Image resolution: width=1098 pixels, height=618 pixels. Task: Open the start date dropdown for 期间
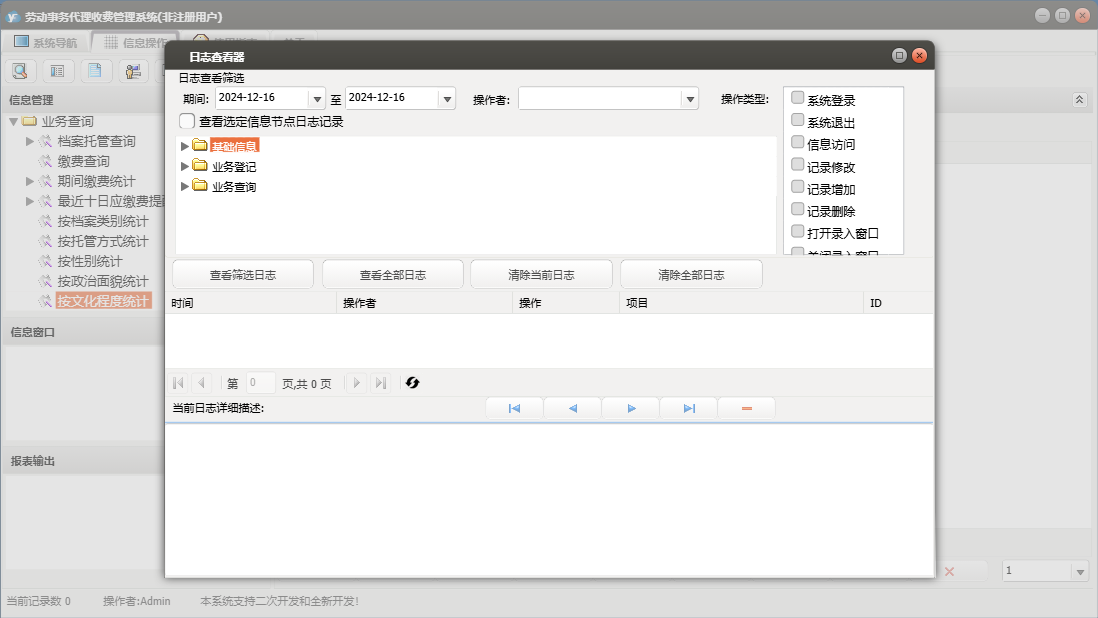point(317,99)
